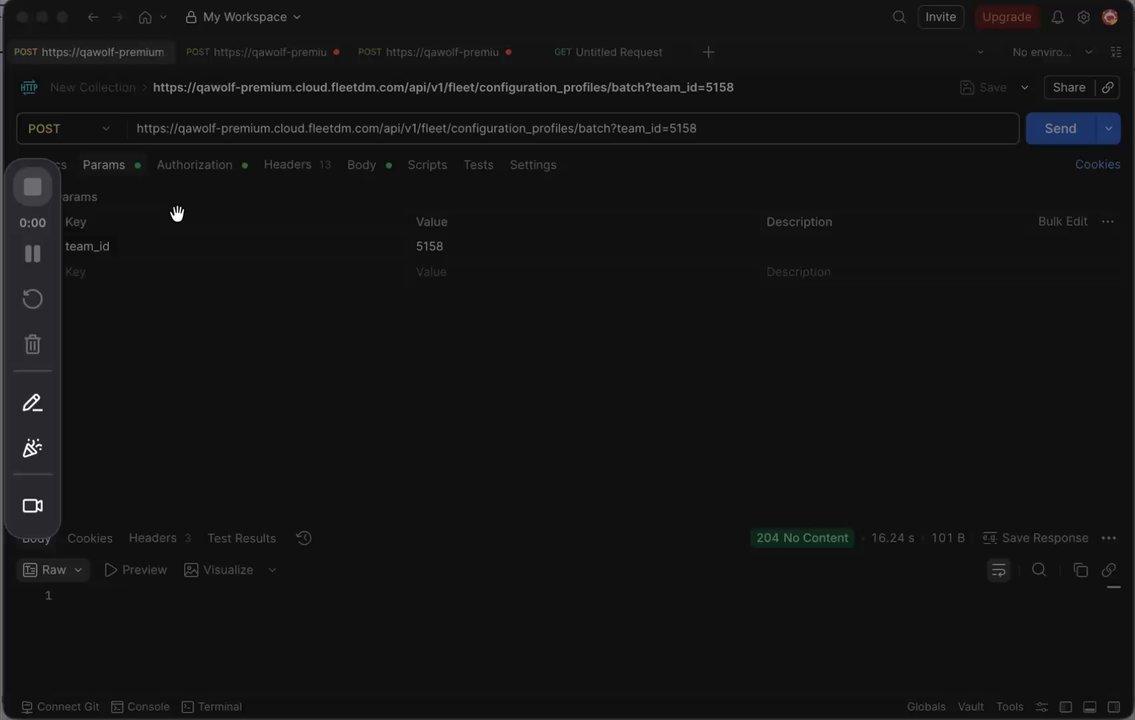Stop the screen recording
The width and height of the screenshot is (1135, 720).
pos(33,187)
